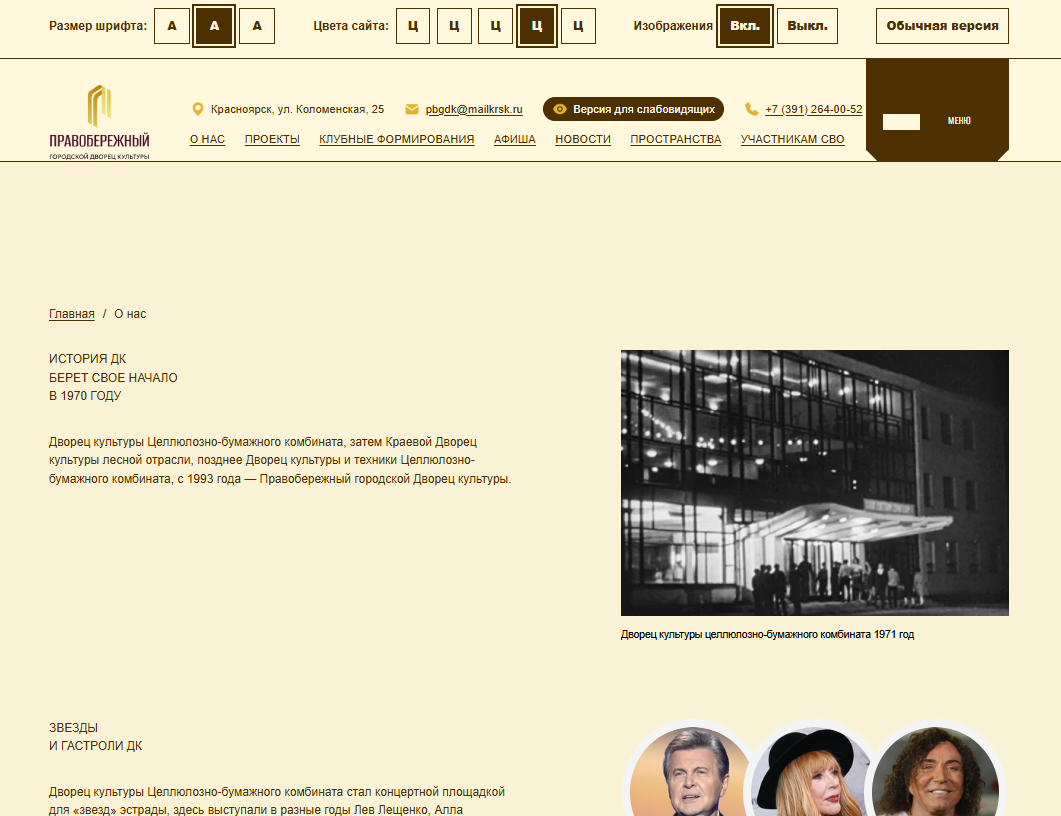The width and height of the screenshot is (1061, 816).
Task: Click the Версия для слабовидящих button
Action: (x=633, y=109)
